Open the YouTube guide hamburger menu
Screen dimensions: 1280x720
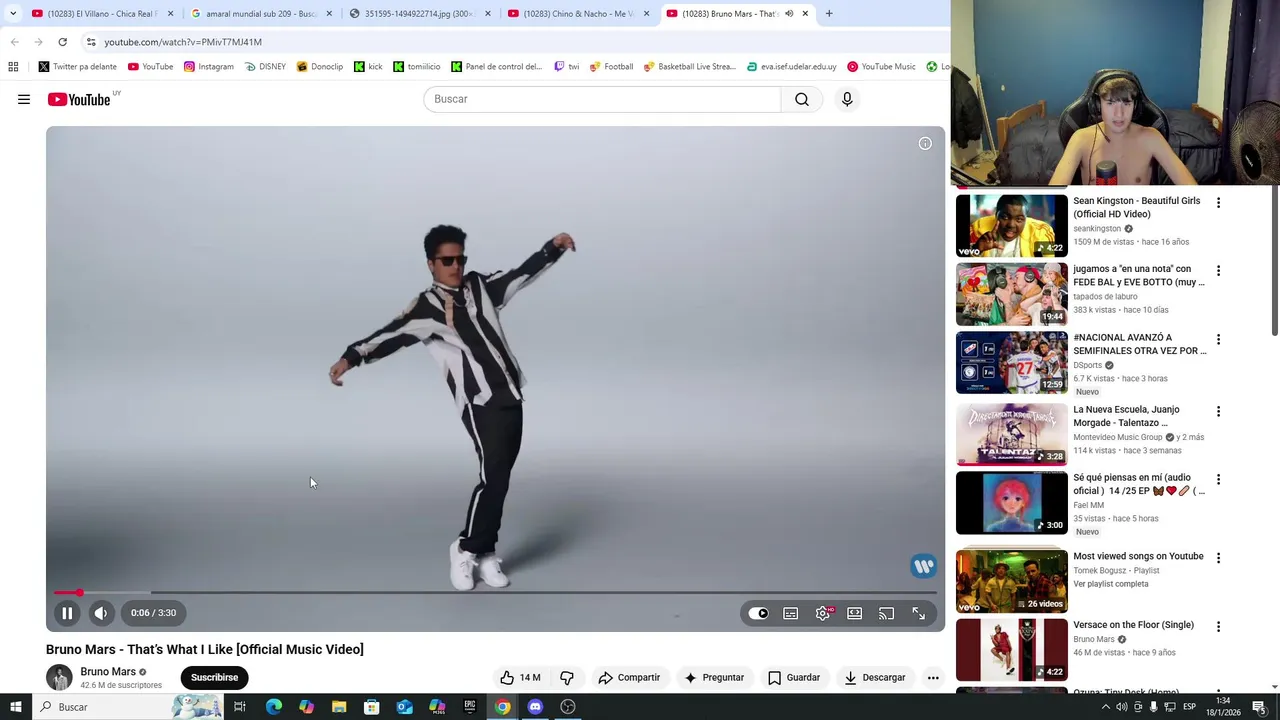pos(24,99)
